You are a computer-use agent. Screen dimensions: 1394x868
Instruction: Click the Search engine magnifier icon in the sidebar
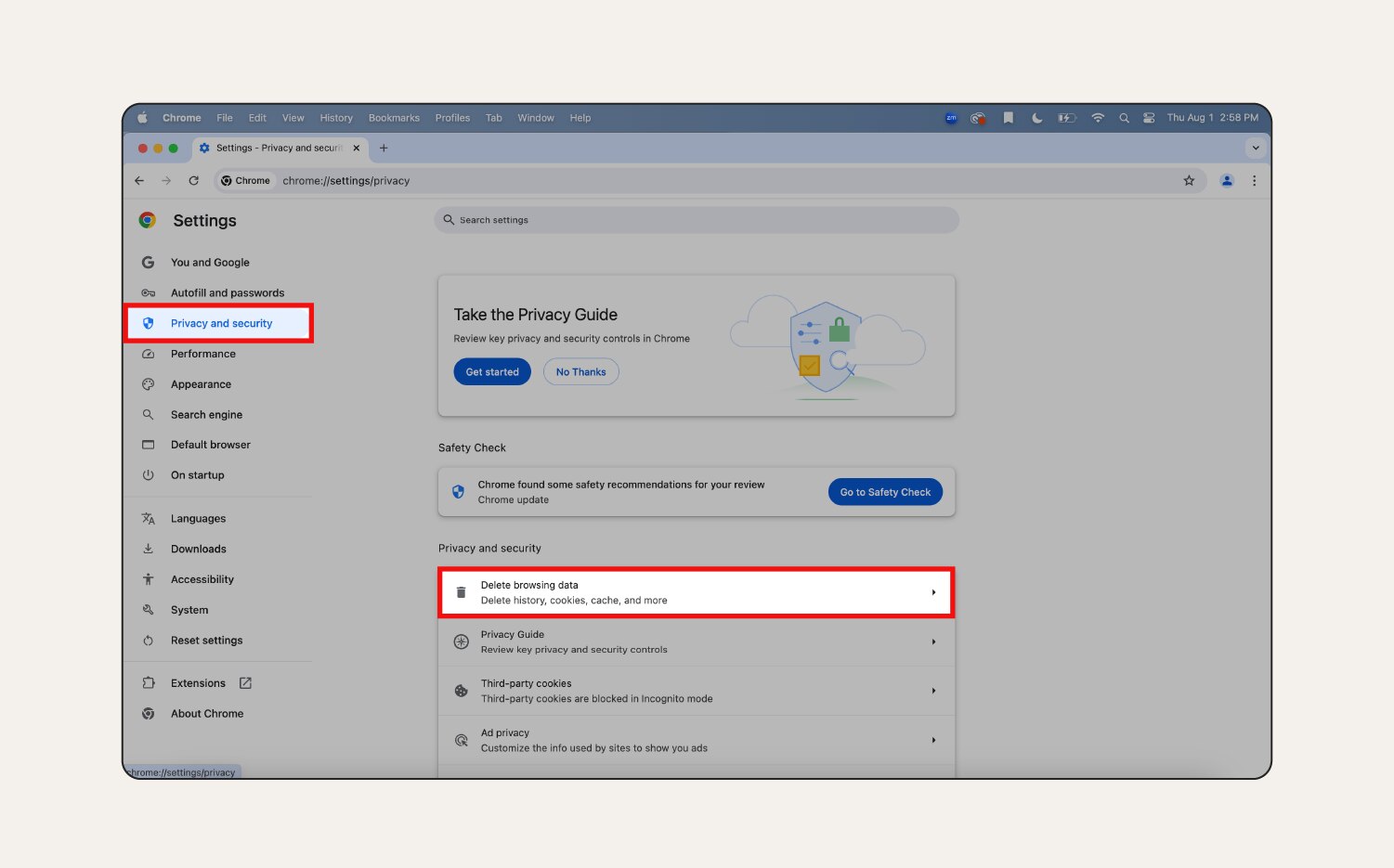(x=148, y=415)
